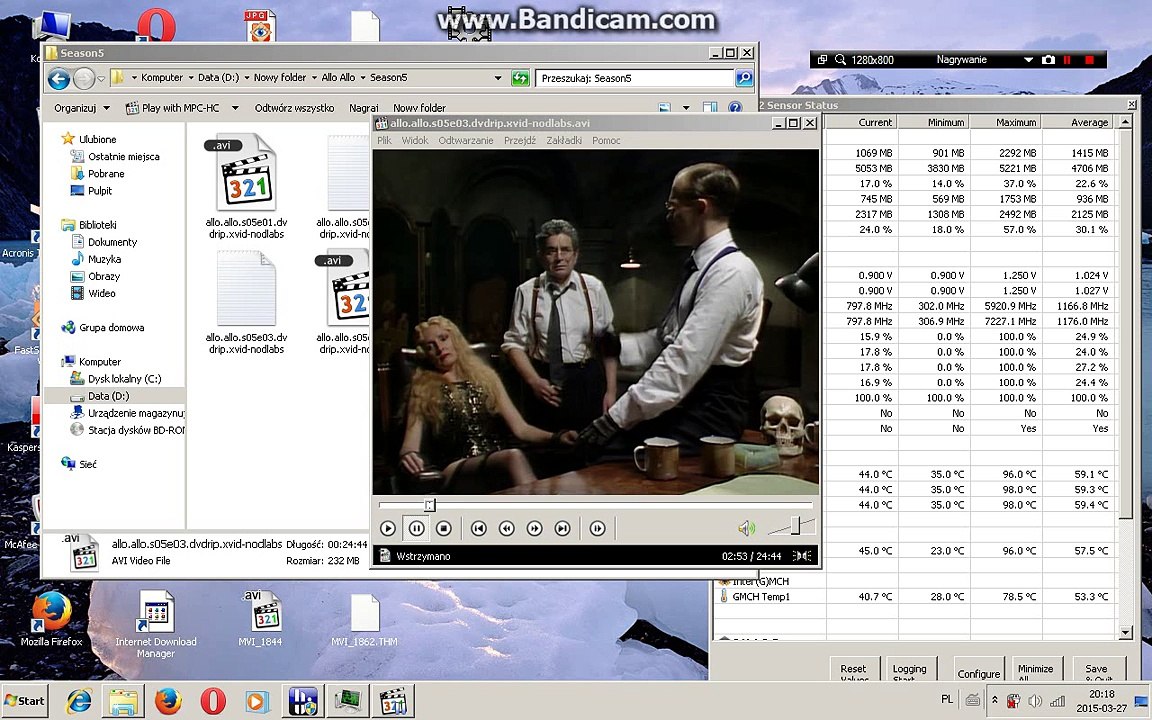Click the Bandicam screenshot camera icon
Screen dimensions: 1152x720
pyautogui.click(x=1048, y=60)
